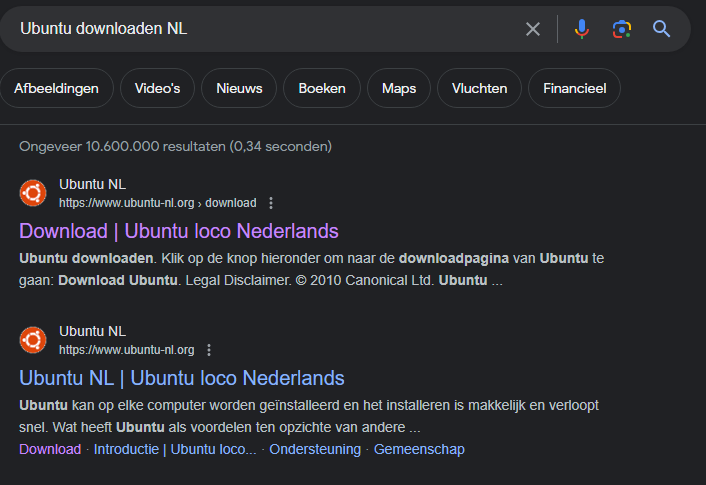Select the Boeken filter chip
This screenshot has height=485, width=706.
coord(321,88)
